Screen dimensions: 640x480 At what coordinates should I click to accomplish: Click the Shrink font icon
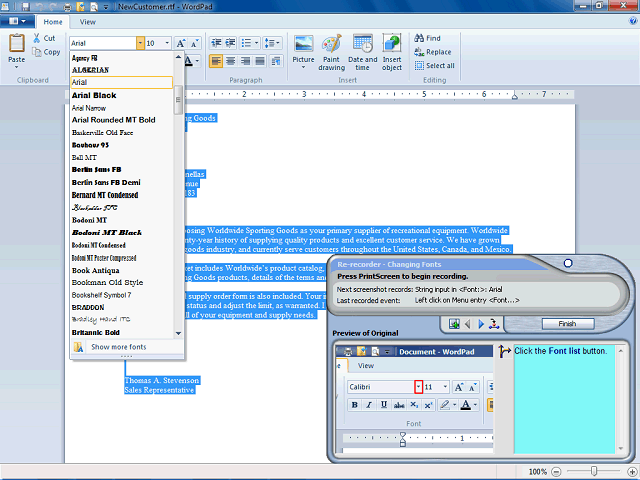[194, 43]
